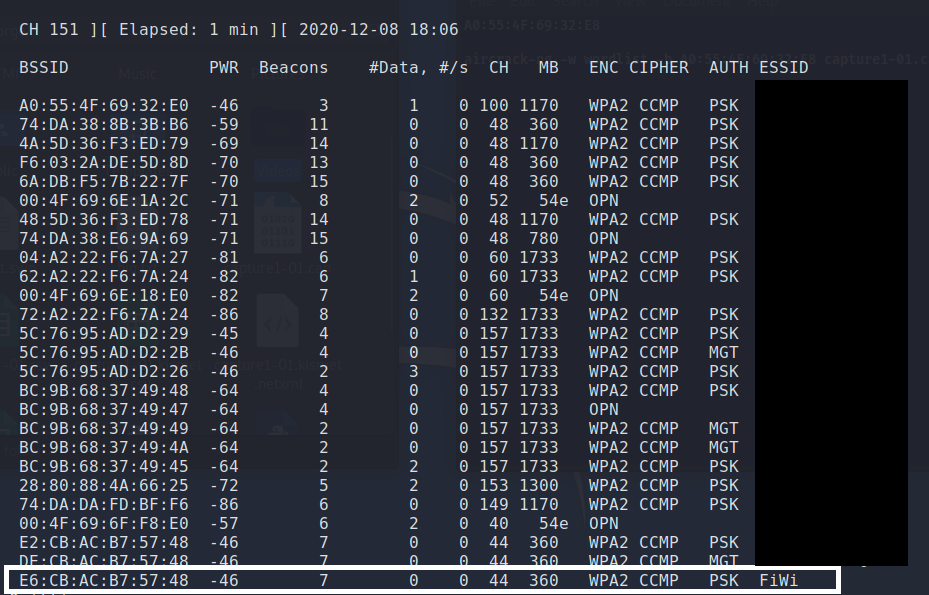
Task: Click the blacked-out ESSID redaction block
Action: pos(831,323)
